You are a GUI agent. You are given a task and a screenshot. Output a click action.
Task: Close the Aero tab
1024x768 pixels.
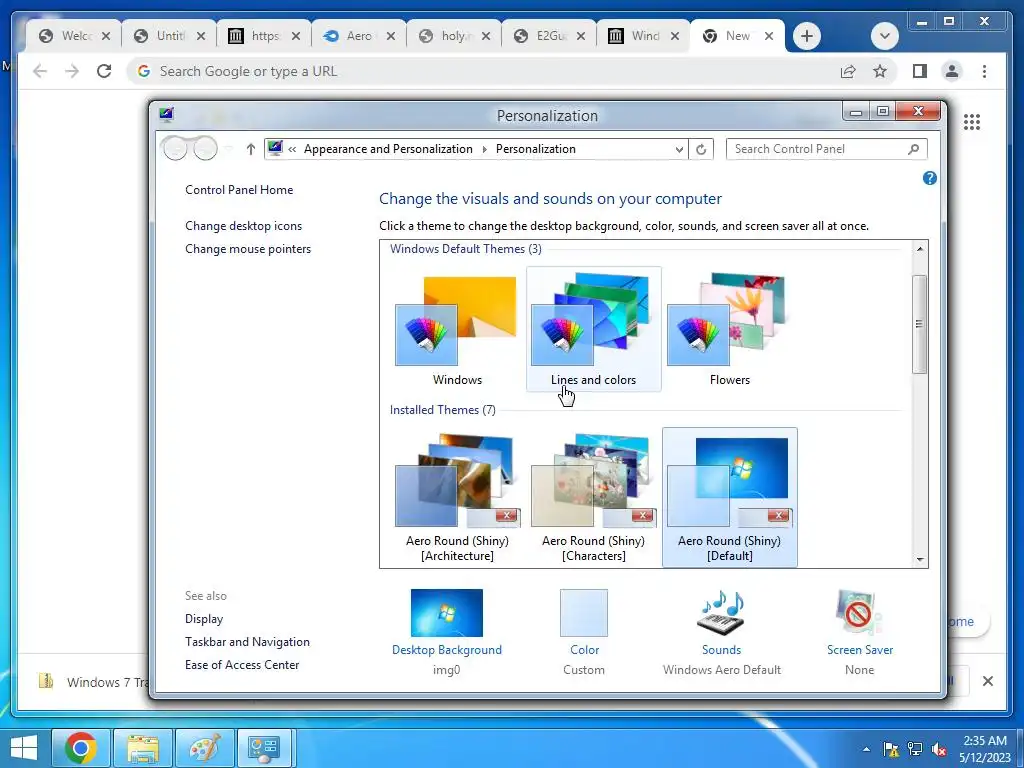point(391,36)
